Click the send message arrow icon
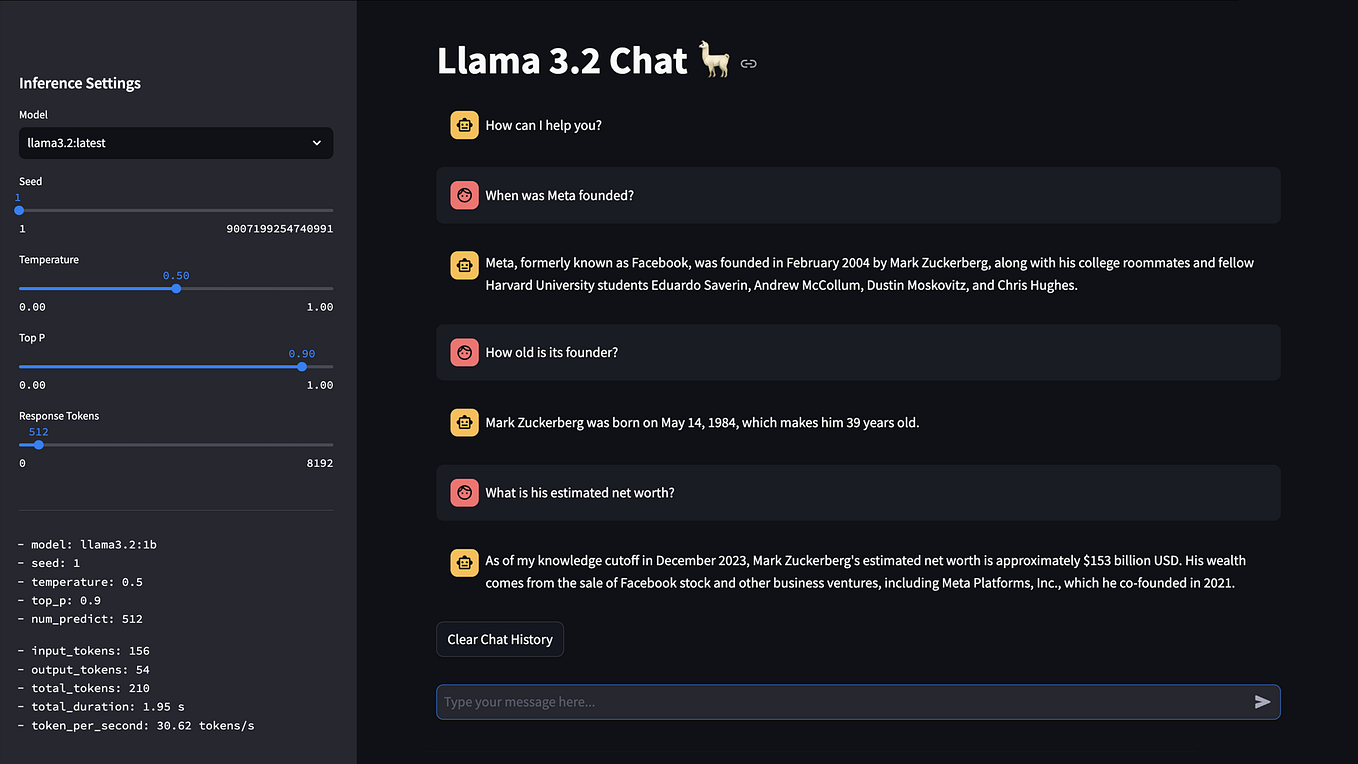1358x764 pixels. 1262,701
